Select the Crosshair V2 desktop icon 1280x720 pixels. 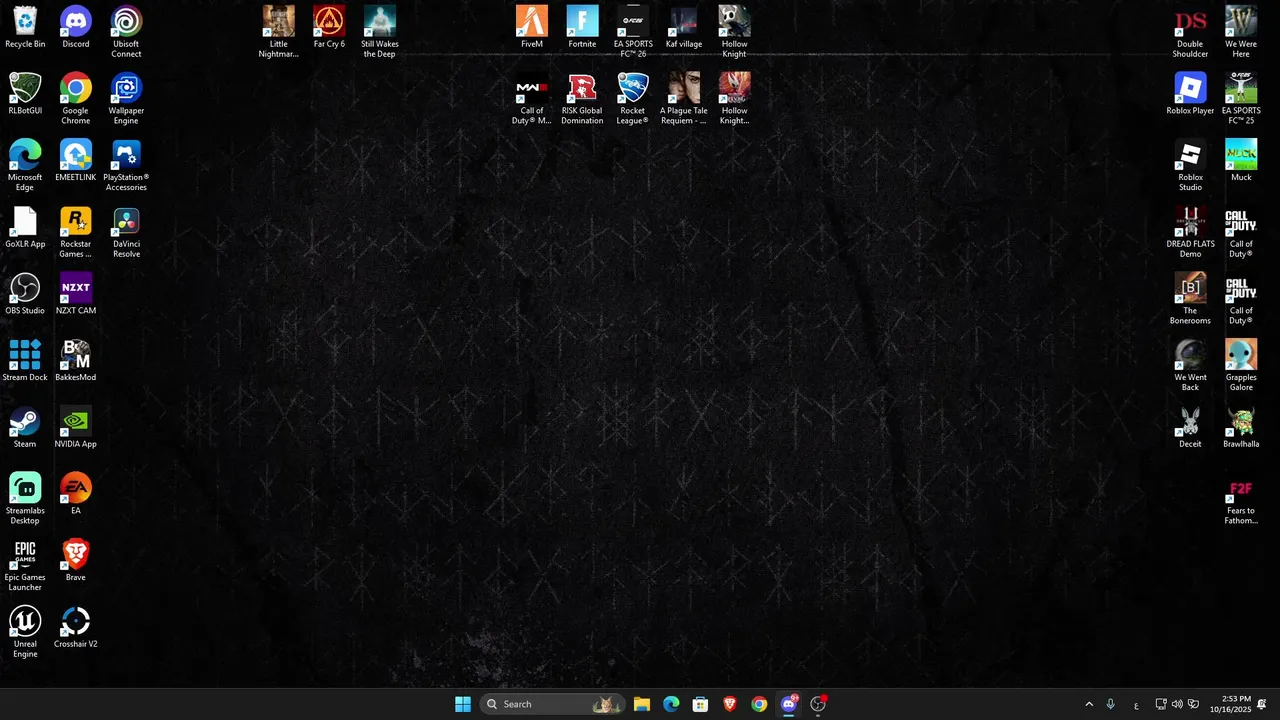76,628
